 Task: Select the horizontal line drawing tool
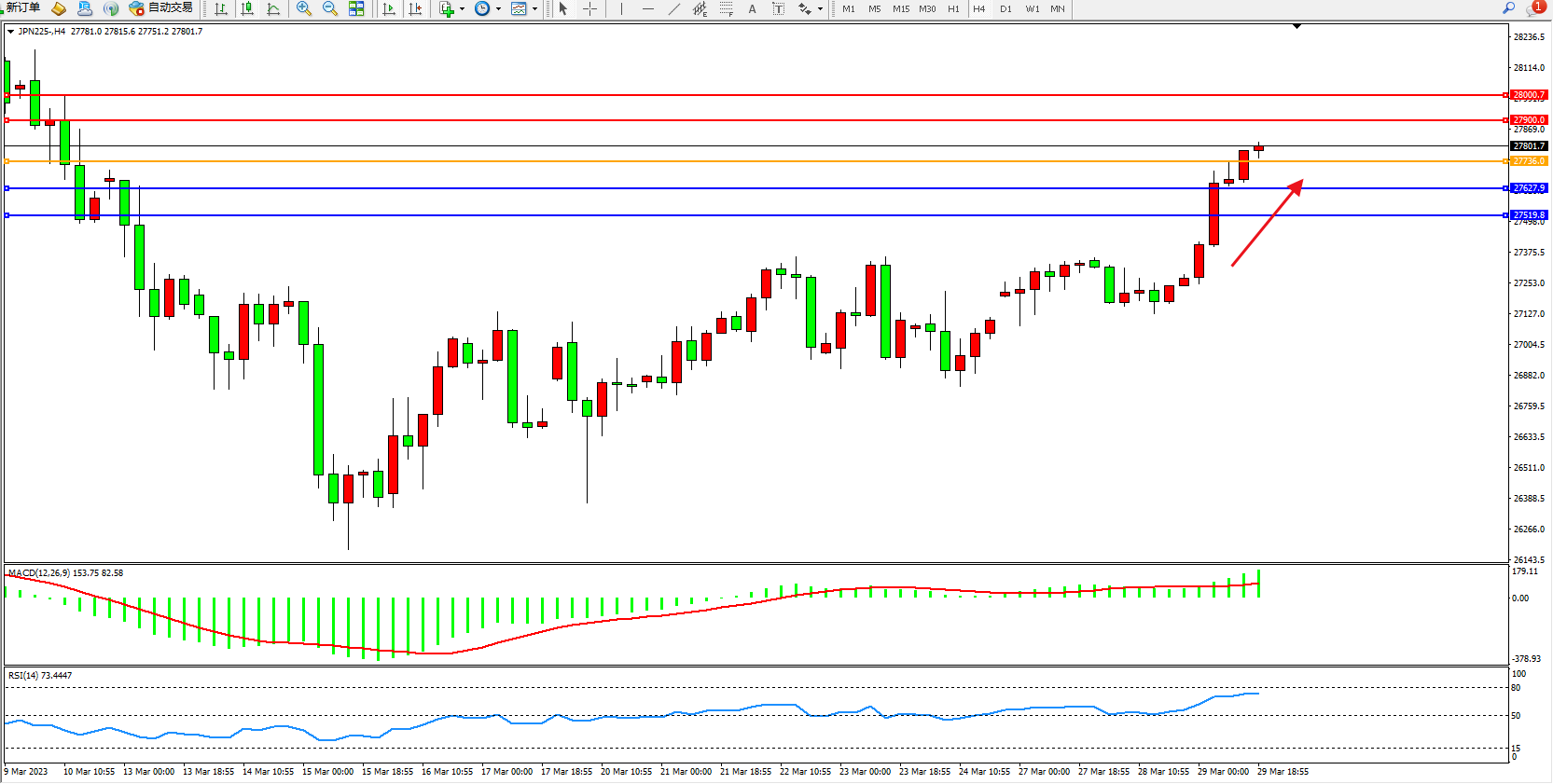[648, 8]
